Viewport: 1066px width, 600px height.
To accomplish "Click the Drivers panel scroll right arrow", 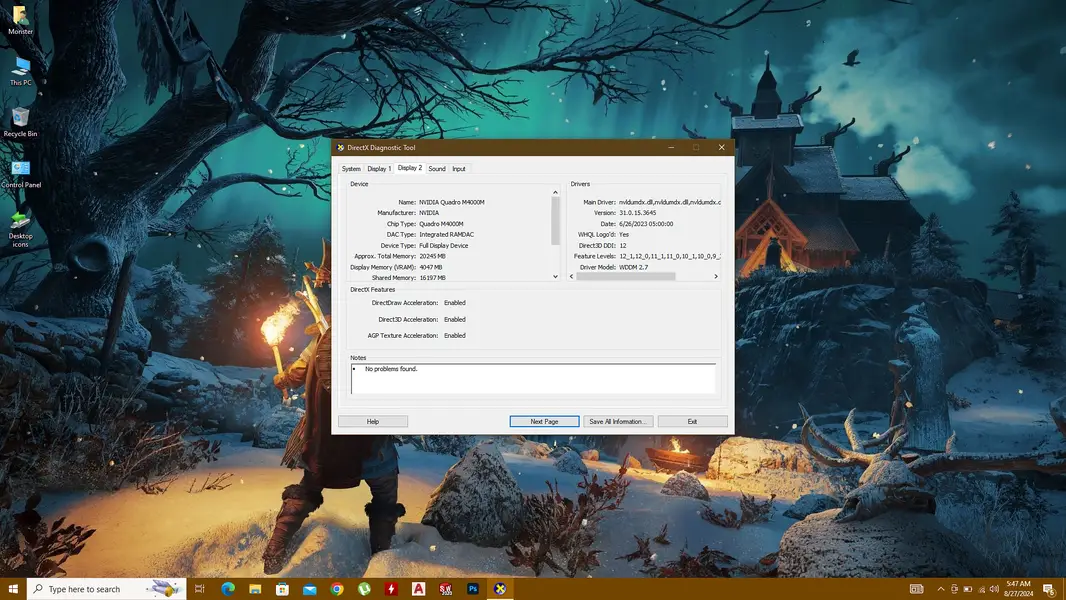I will tap(716, 277).
